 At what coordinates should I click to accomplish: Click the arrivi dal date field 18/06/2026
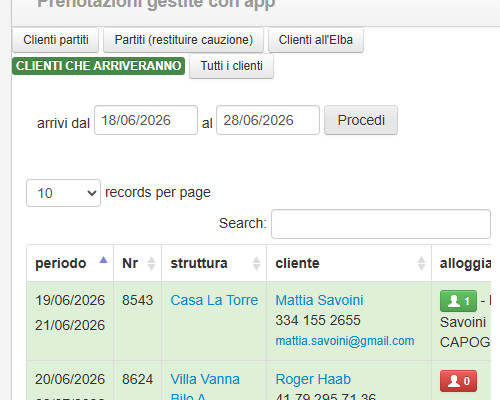point(146,120)
